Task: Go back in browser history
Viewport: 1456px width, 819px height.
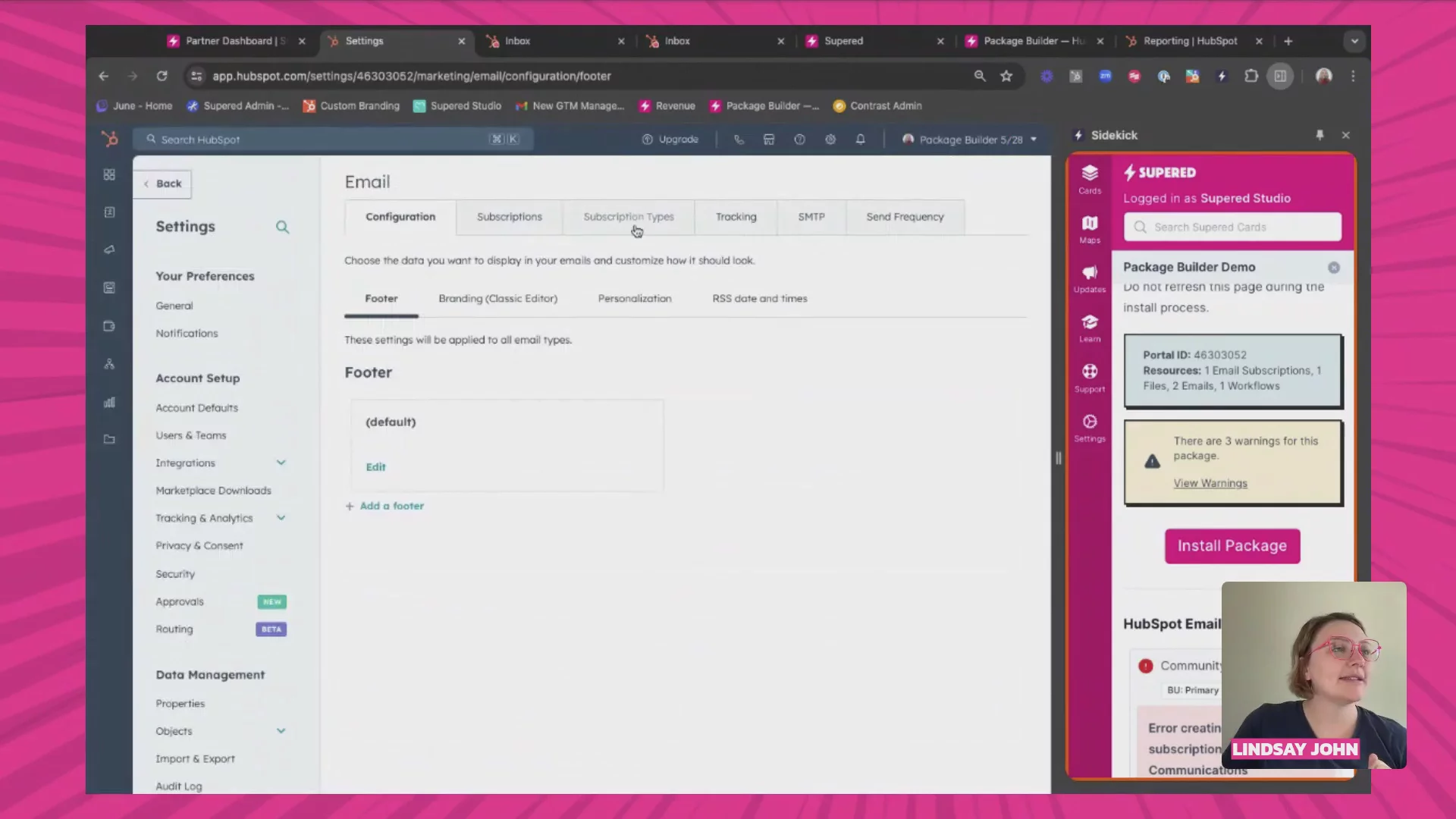Action: click(104, 76)
